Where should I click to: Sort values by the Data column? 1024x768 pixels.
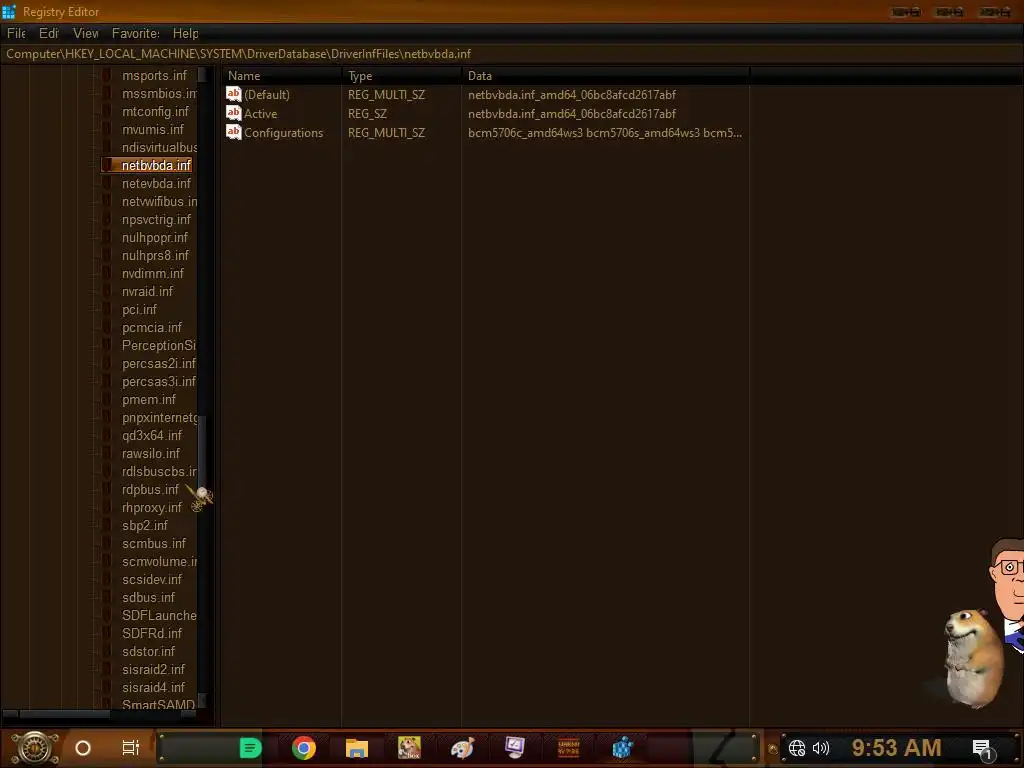[x=605, y=76]
